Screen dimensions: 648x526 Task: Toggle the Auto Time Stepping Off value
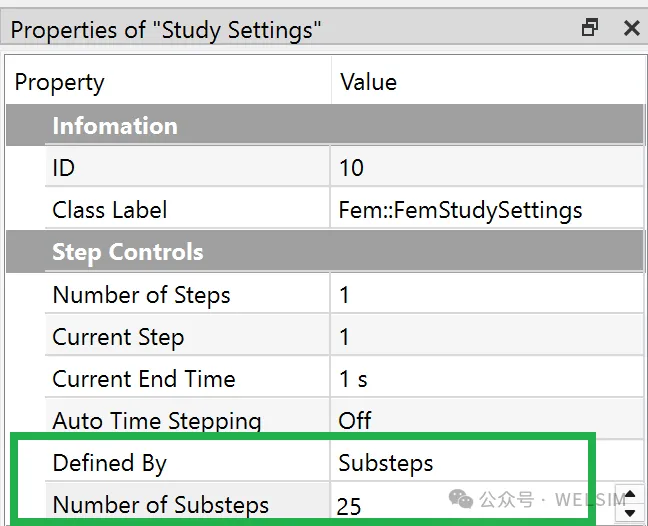(x=487, y=420)
